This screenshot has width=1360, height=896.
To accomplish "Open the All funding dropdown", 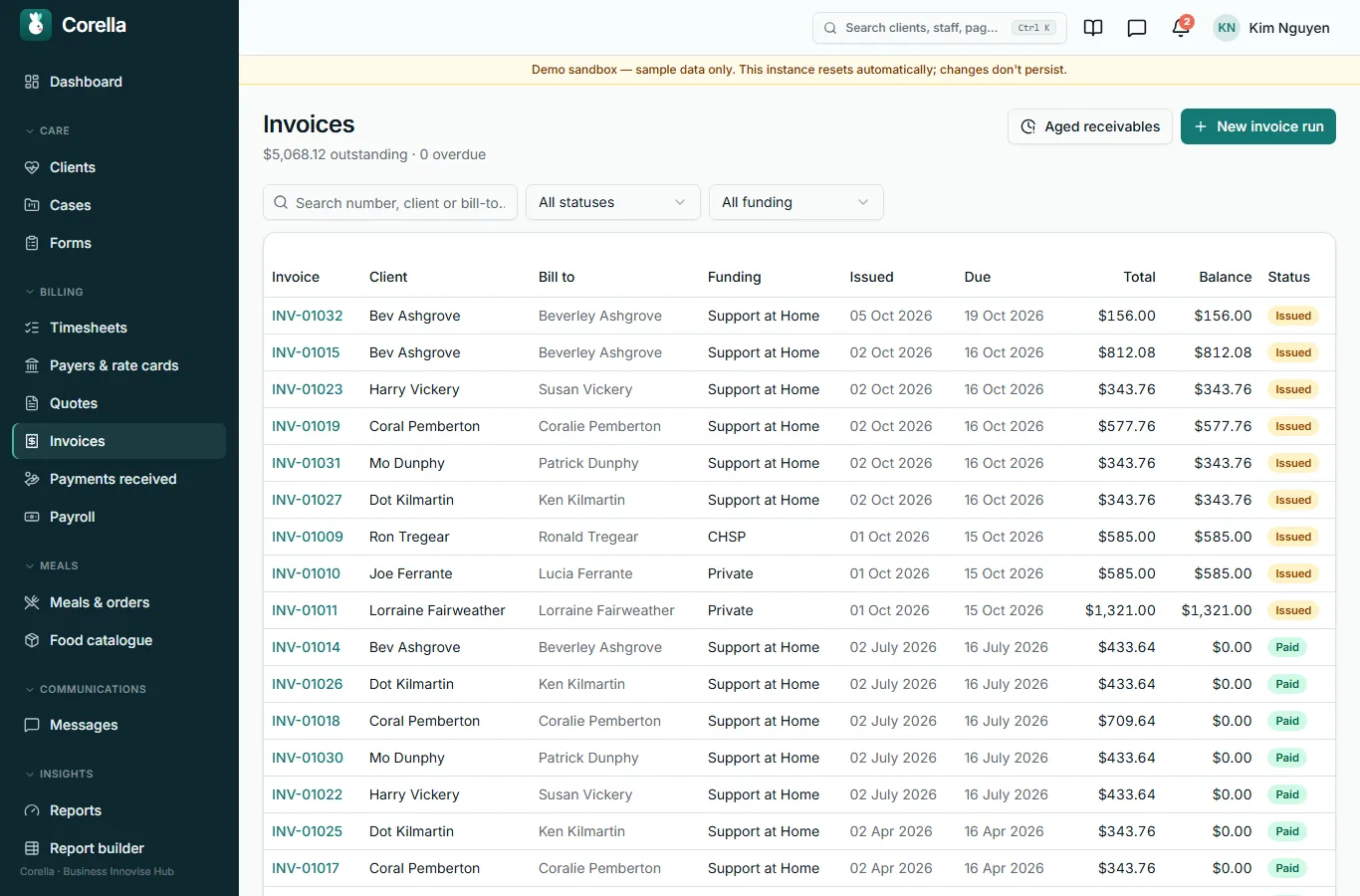I will (x=796, y=202).
